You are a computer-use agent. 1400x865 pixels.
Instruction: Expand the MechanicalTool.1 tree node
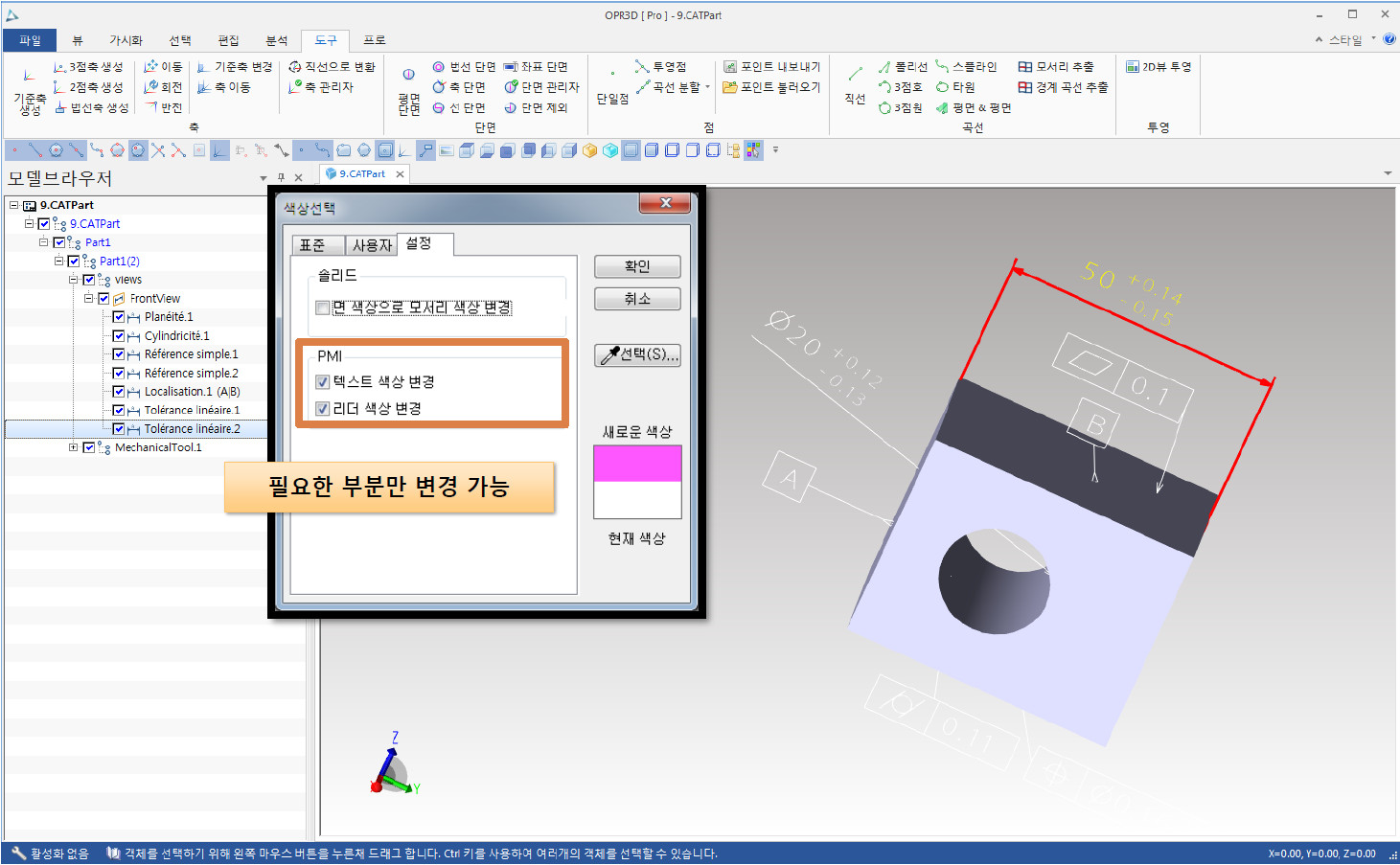(74, 447)
